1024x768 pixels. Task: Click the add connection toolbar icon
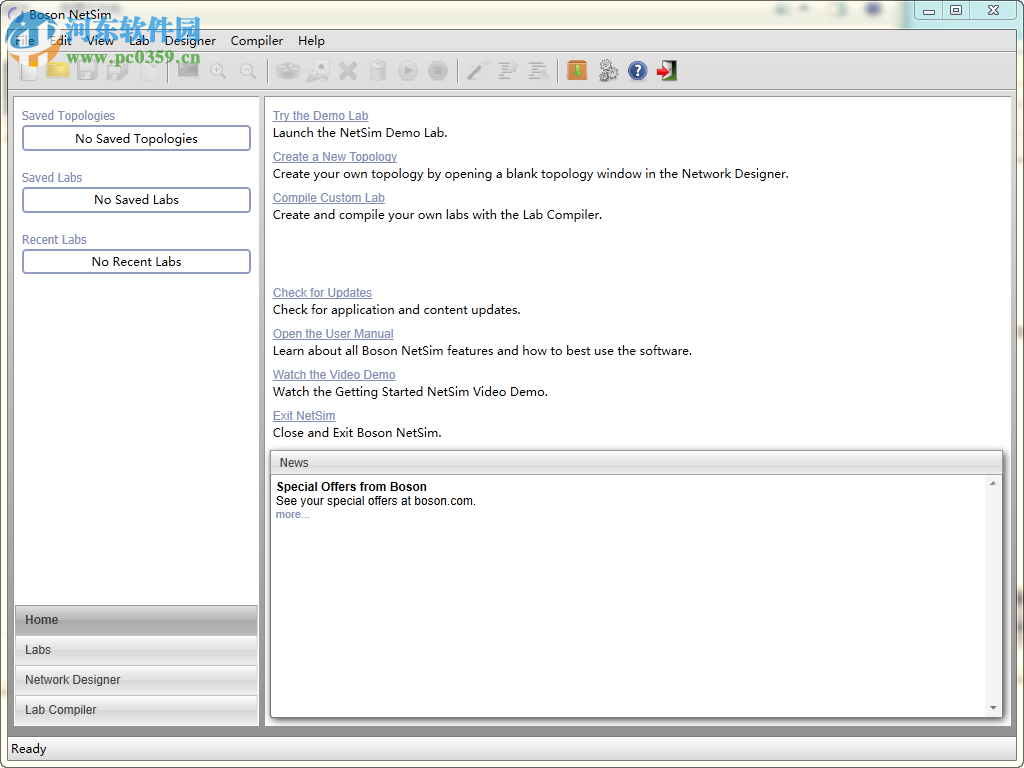click(318, 71)
